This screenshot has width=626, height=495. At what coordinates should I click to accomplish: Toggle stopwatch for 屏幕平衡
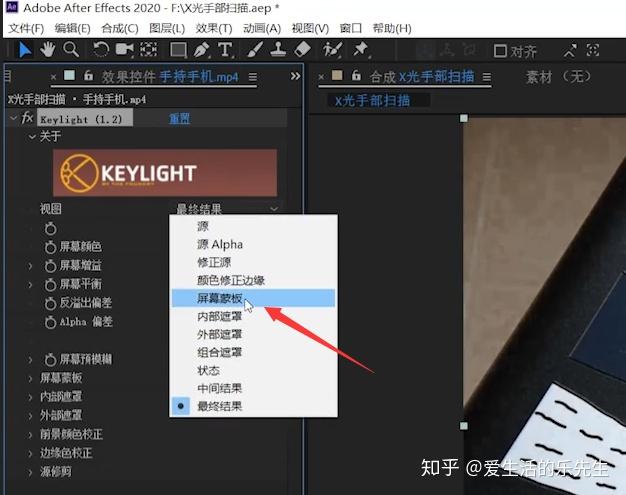pyautogui.click(x=50, y=285)
